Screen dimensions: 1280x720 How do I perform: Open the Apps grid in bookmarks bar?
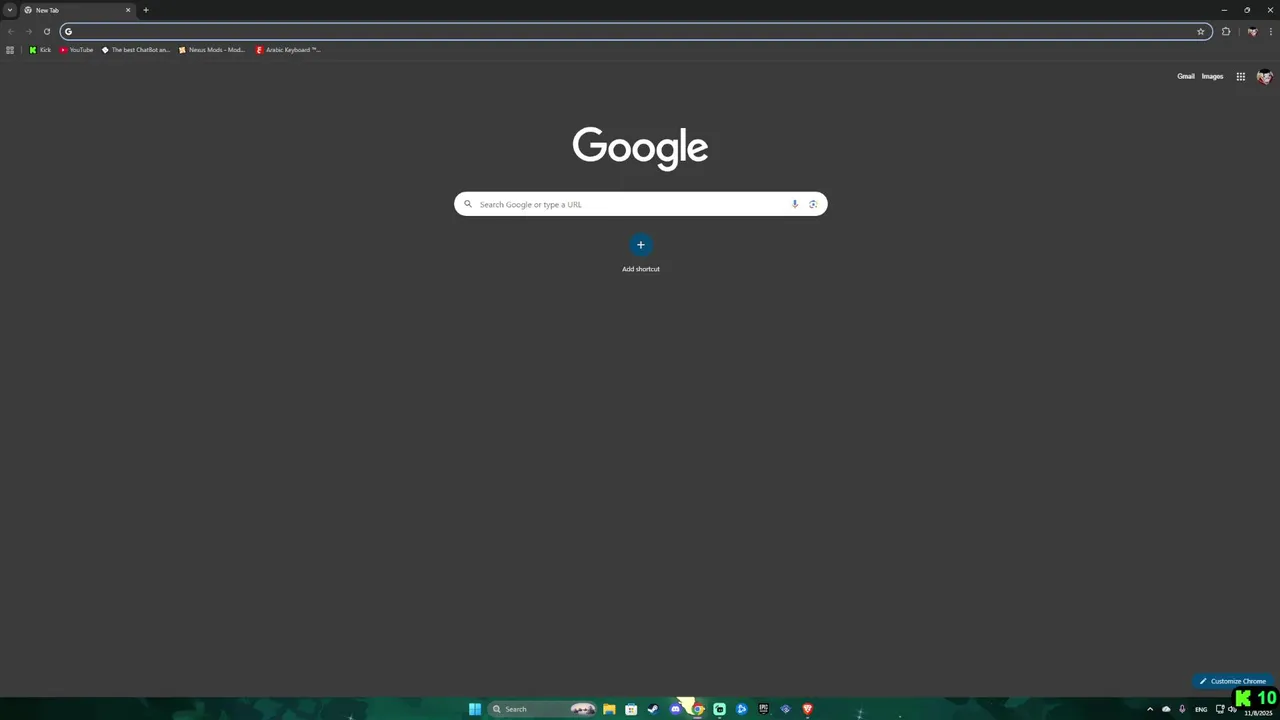click(10, 50)
